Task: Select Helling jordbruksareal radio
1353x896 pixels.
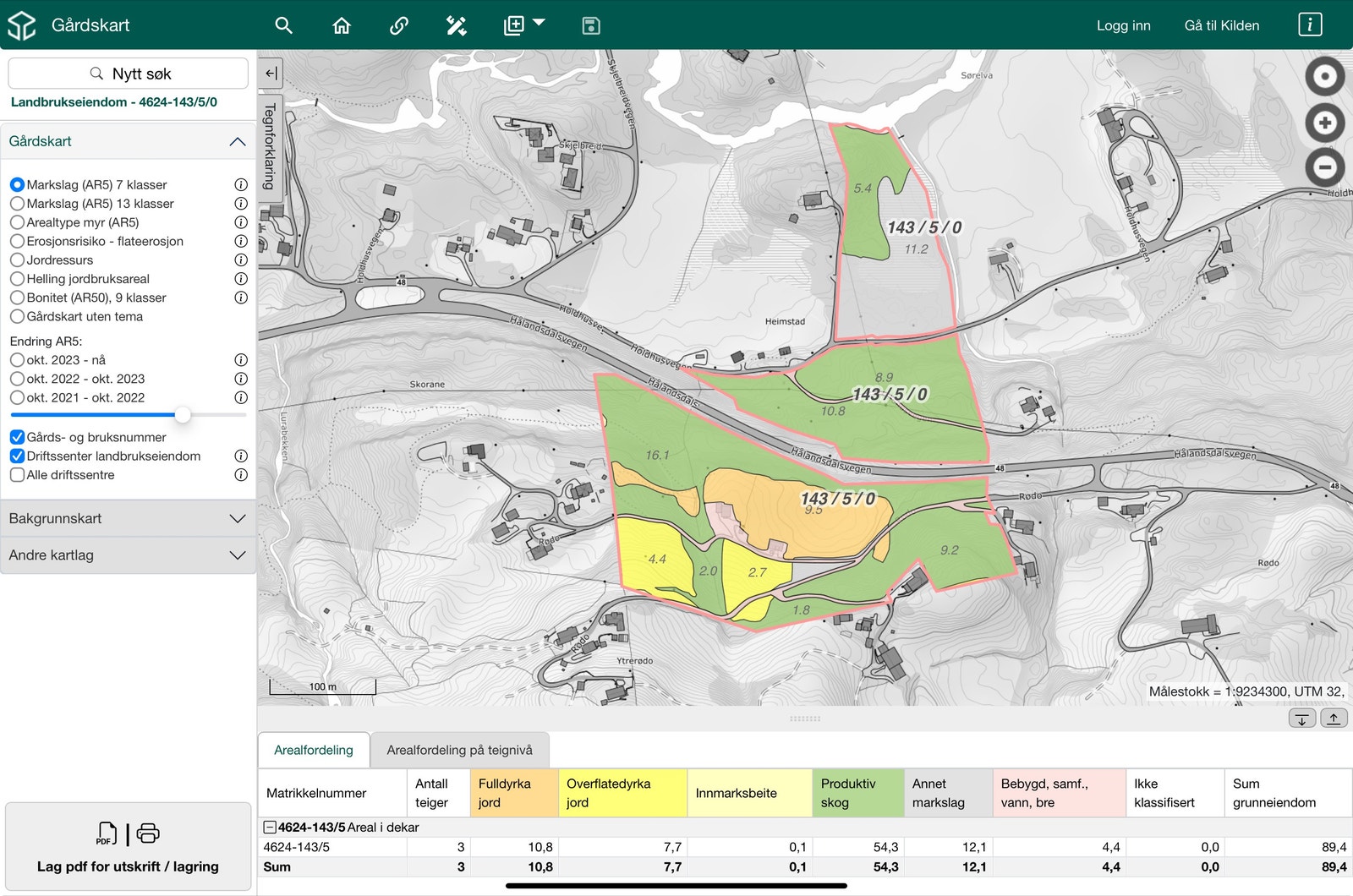Action: [17, 279]
